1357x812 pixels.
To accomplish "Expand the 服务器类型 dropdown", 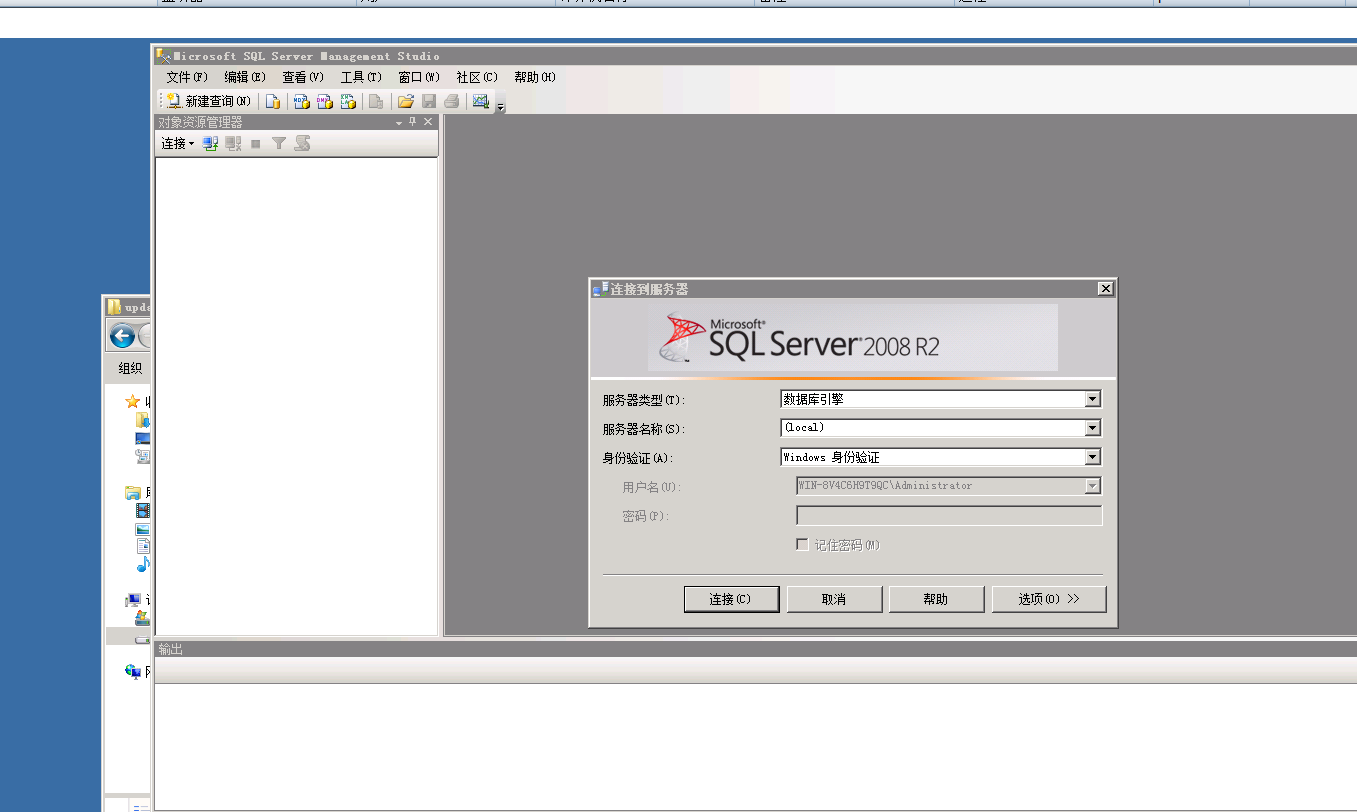I will pyautogui.click(x=1093, y=399).
